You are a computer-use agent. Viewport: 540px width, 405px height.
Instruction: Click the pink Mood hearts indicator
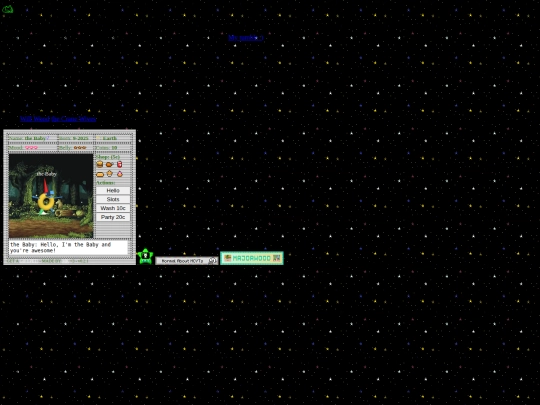(31, 148)
